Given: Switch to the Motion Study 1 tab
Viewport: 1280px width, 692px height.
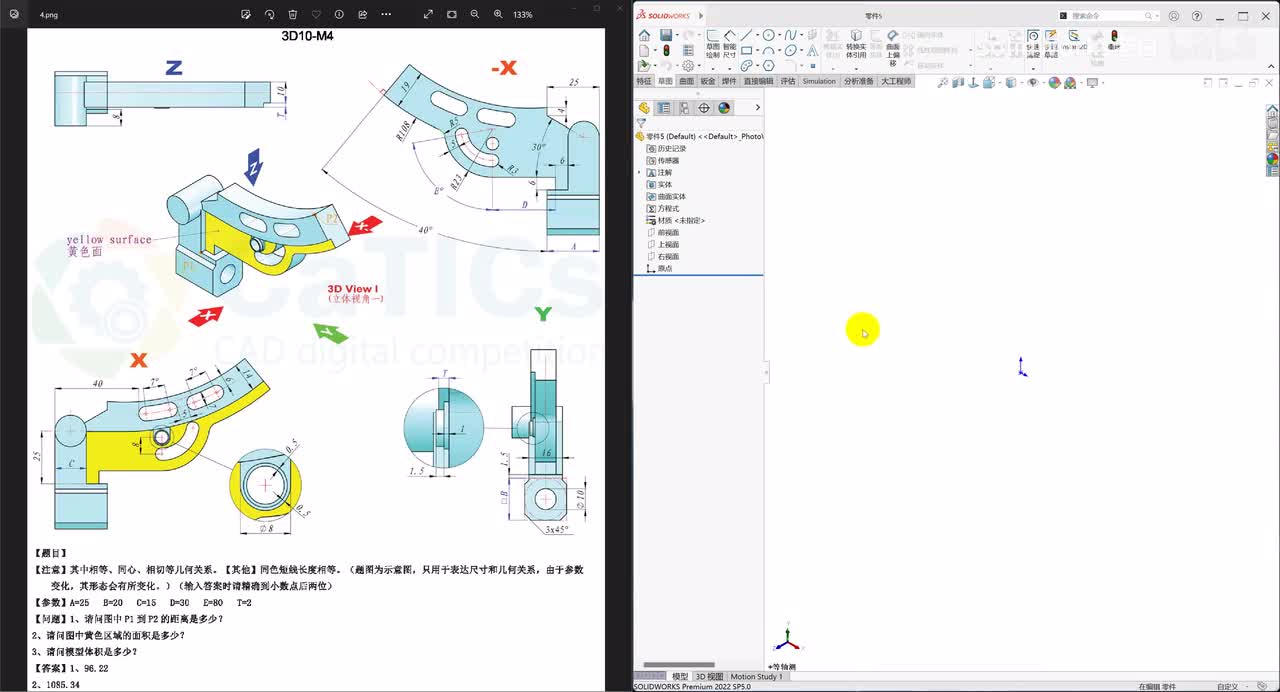Looking at the screenshot, I should coord(757,677).
